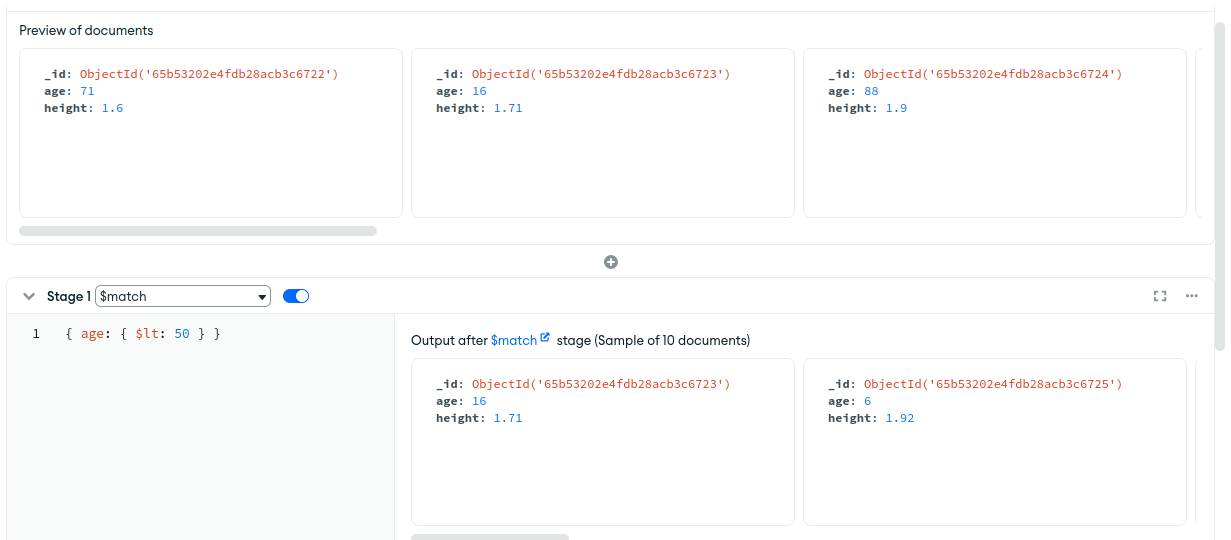Click line number 1 in editor gutter
Screen dimensions: 1231x540
click(36, 334)
